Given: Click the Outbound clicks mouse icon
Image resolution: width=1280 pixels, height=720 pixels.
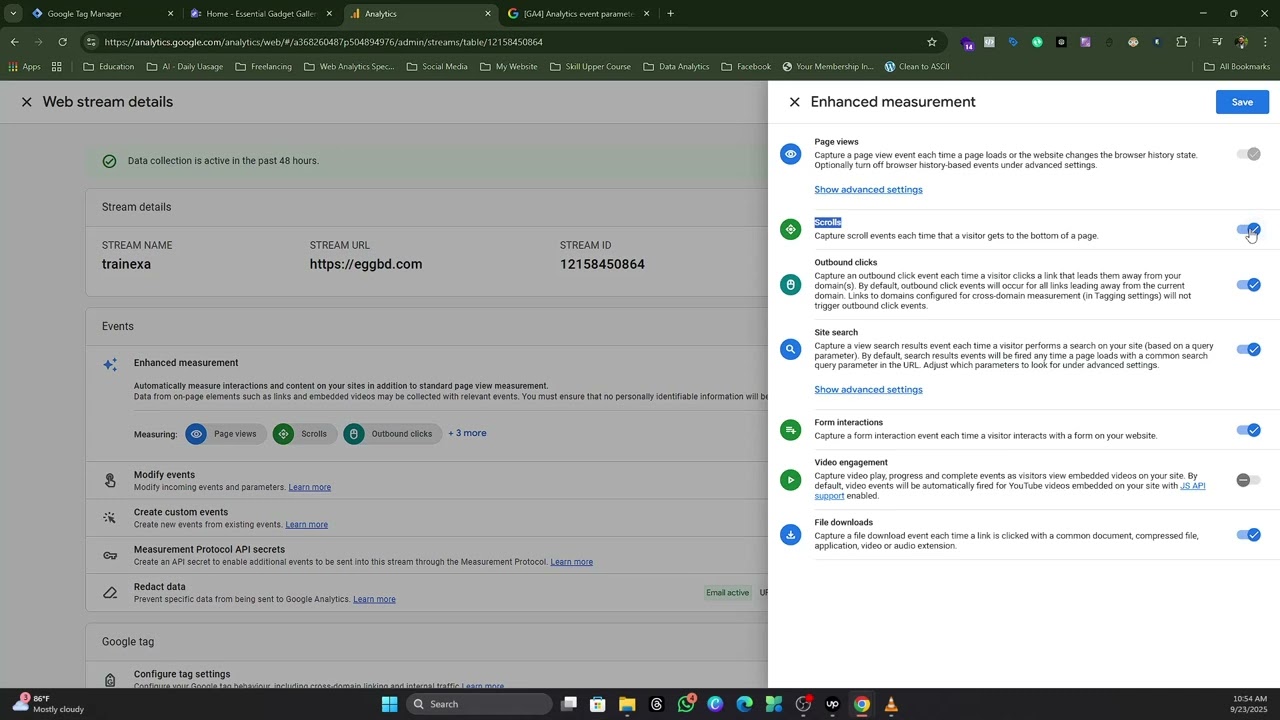Looking at the screenshot, I should [x=791, y=285].
